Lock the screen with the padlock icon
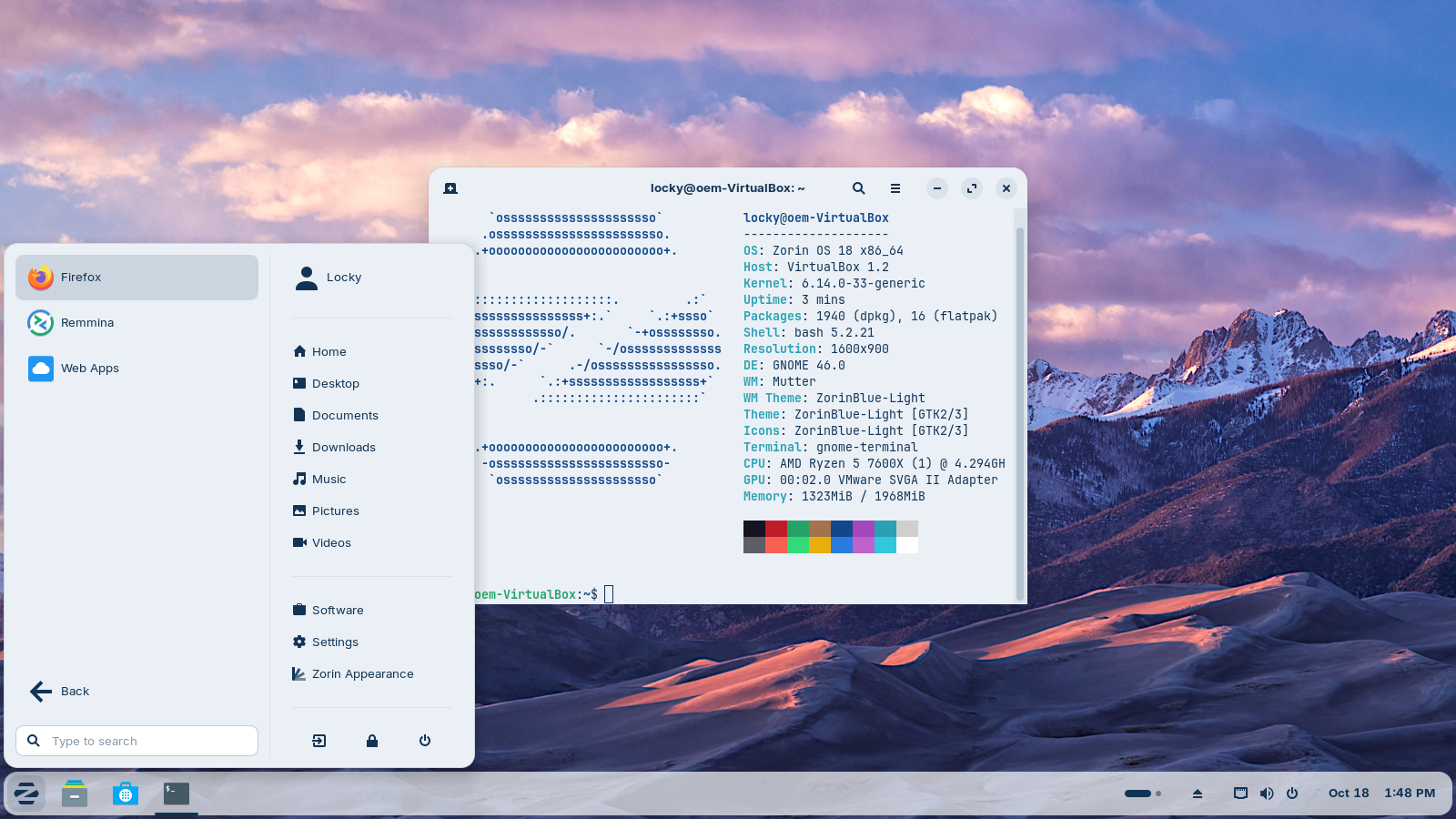Image resolution: width=1456 pixels, height=819 pixels. click(372, 741)
